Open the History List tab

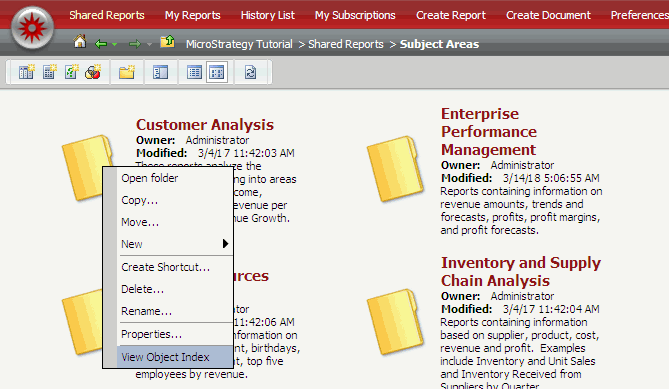(268, 15)
